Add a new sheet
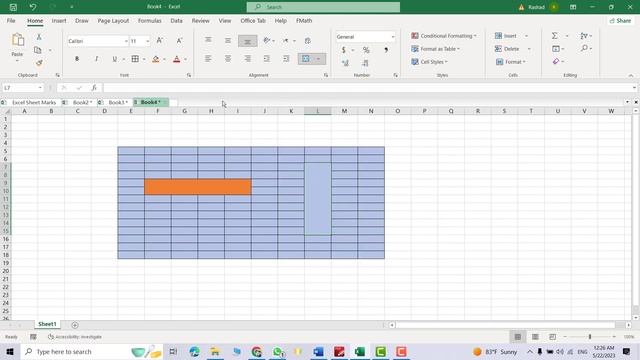This screenshot has width=640, height=360. 75,325
